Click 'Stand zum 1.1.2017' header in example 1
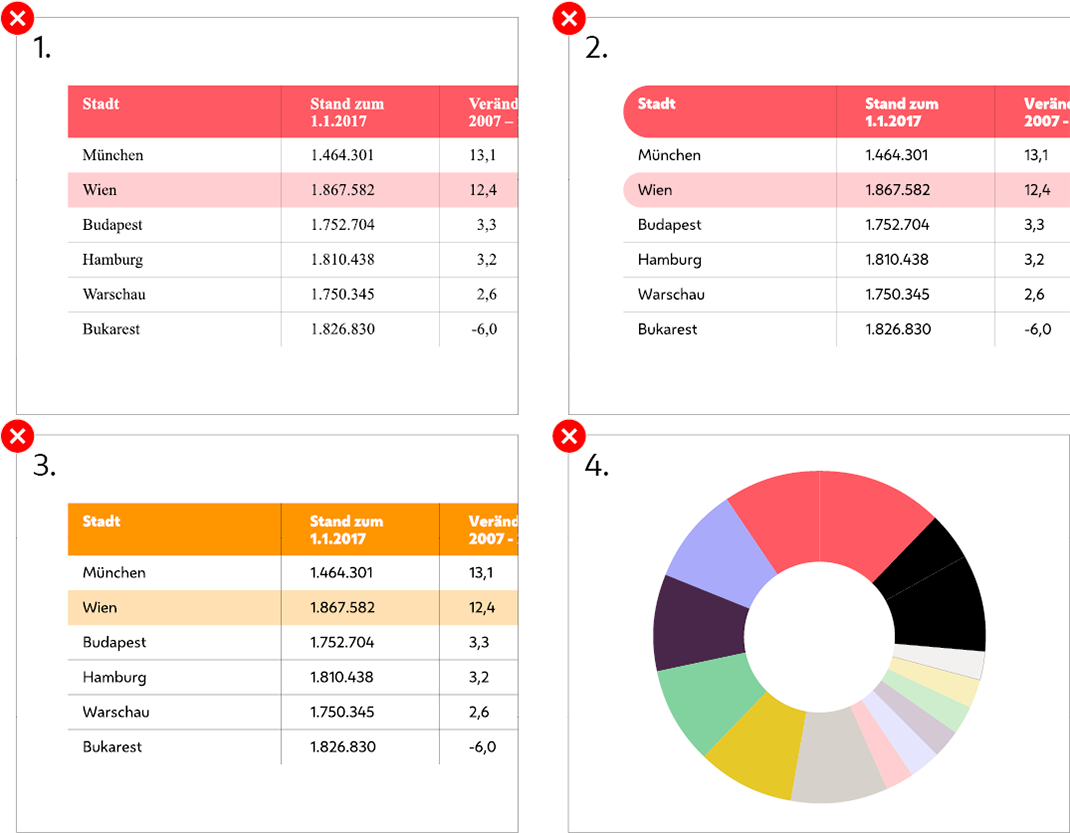This screenshot has height=833, width=1070. [346, 112]
